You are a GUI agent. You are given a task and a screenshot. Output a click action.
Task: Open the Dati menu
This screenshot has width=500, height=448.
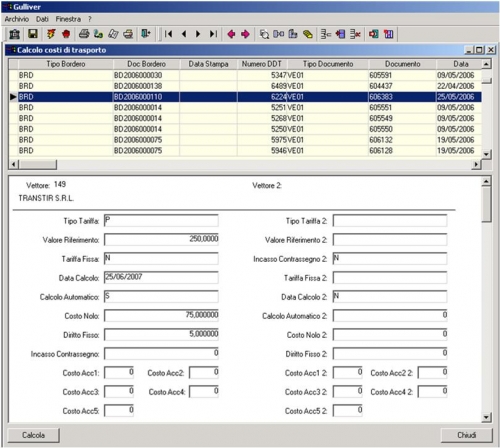[x=42, y=19]
